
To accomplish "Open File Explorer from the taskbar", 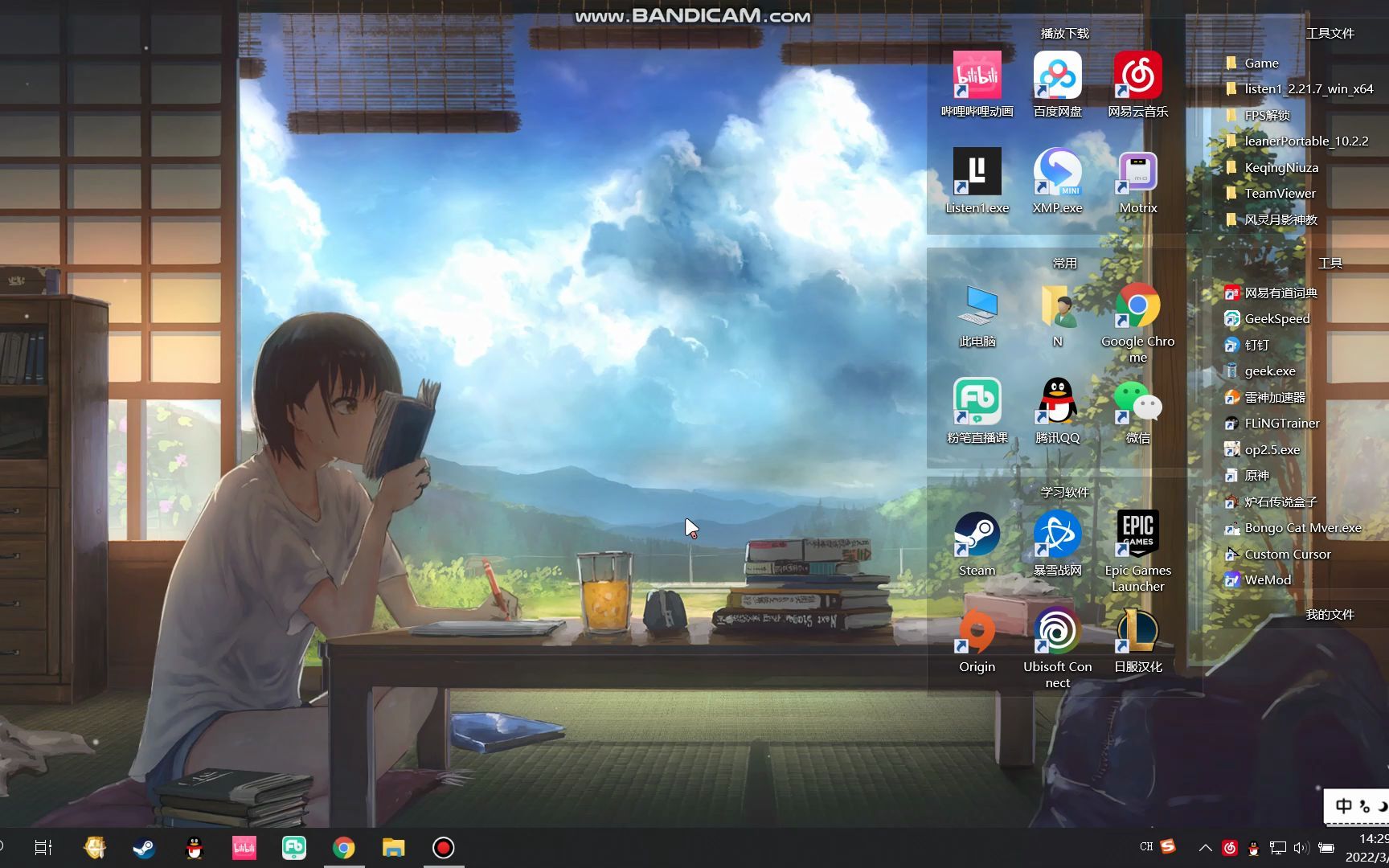I will 393,847.
